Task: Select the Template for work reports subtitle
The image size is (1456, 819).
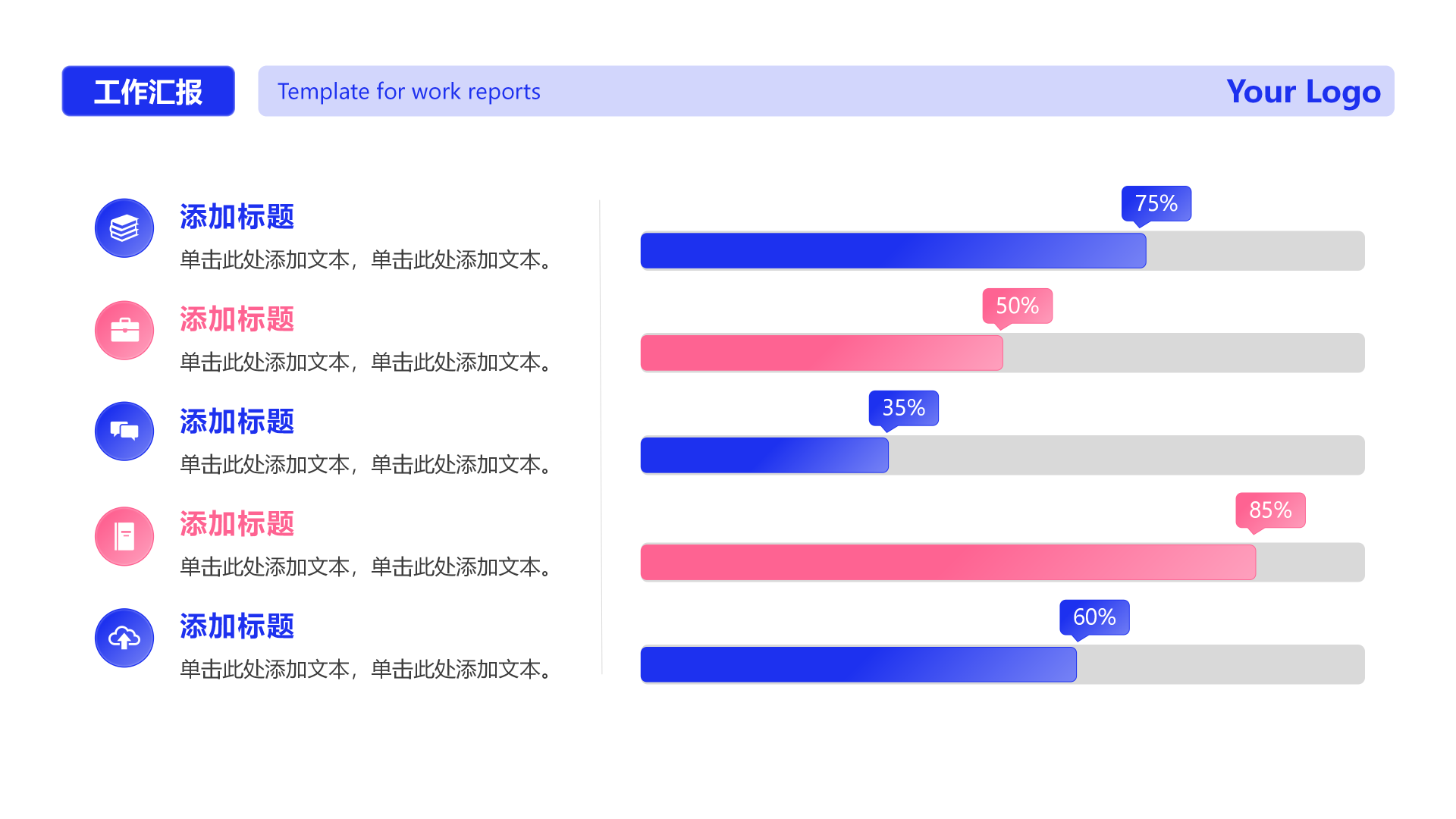Action: [409, 92]
